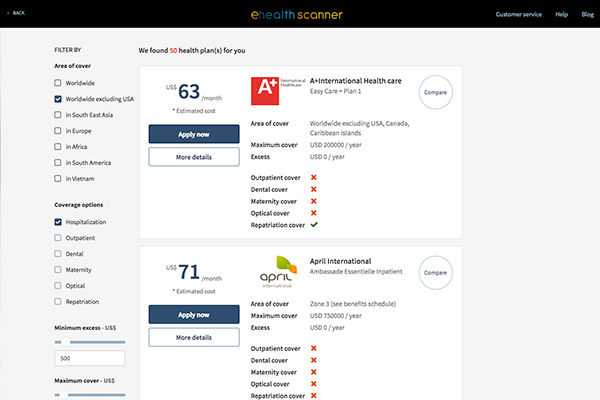Enable the Maternity coverage filter
This screenshot has height=400, width=600.
[x=58, y=269]
